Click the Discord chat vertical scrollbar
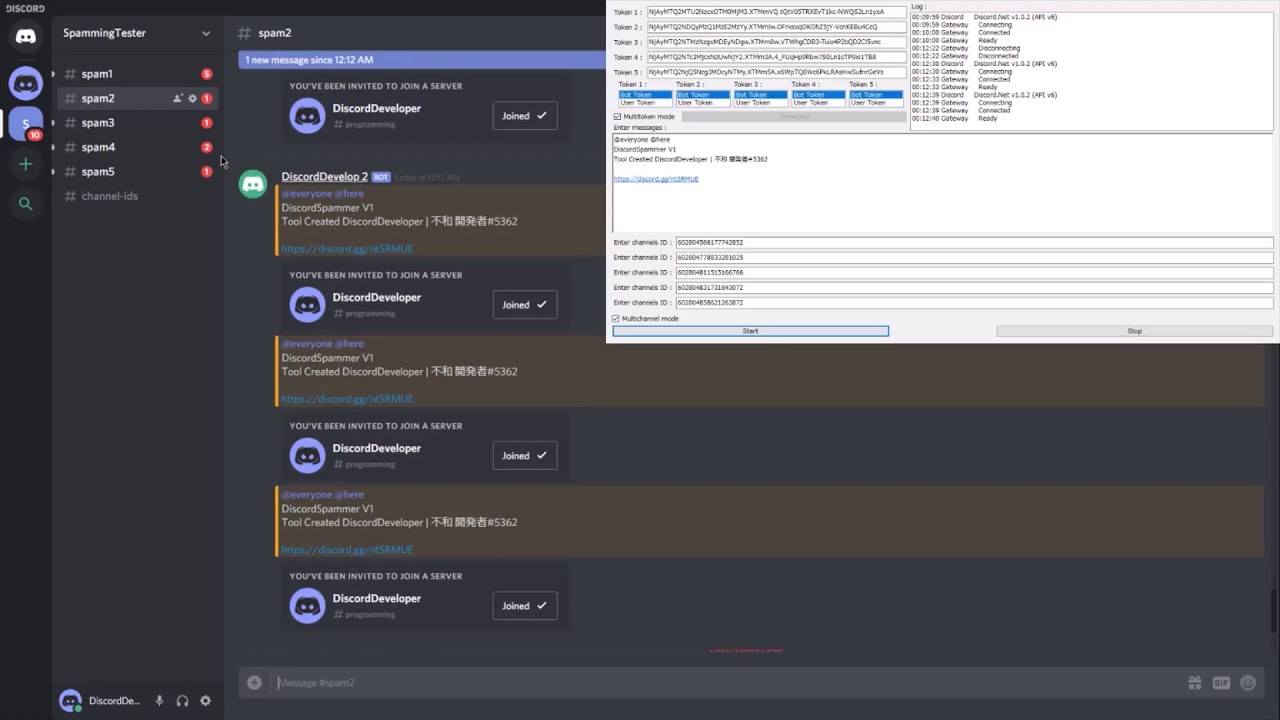The image size is (1280, 720). coord(1274,610)
